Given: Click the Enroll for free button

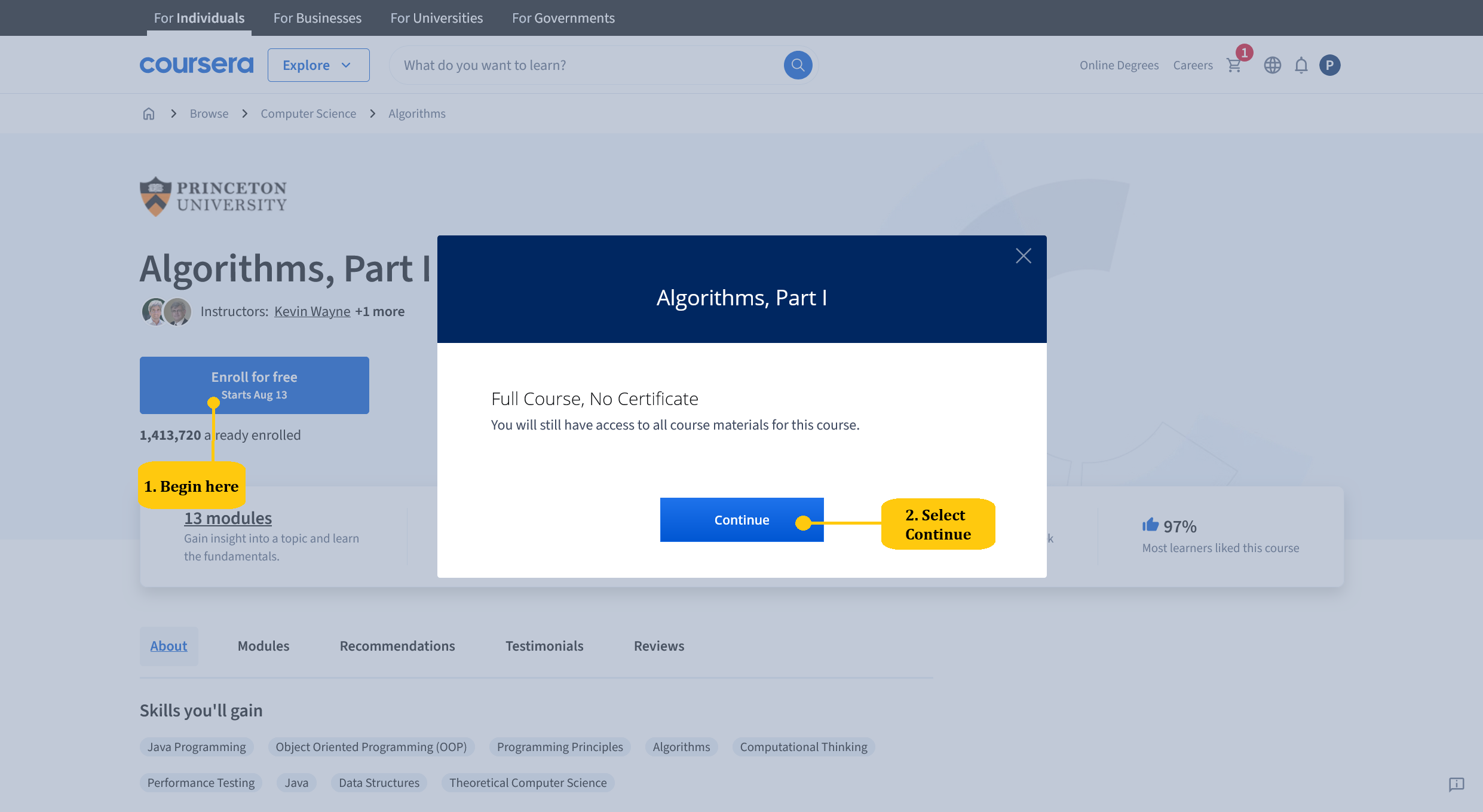Looking at the screenshot, I should pyautogui.click(x=255, y=385).
